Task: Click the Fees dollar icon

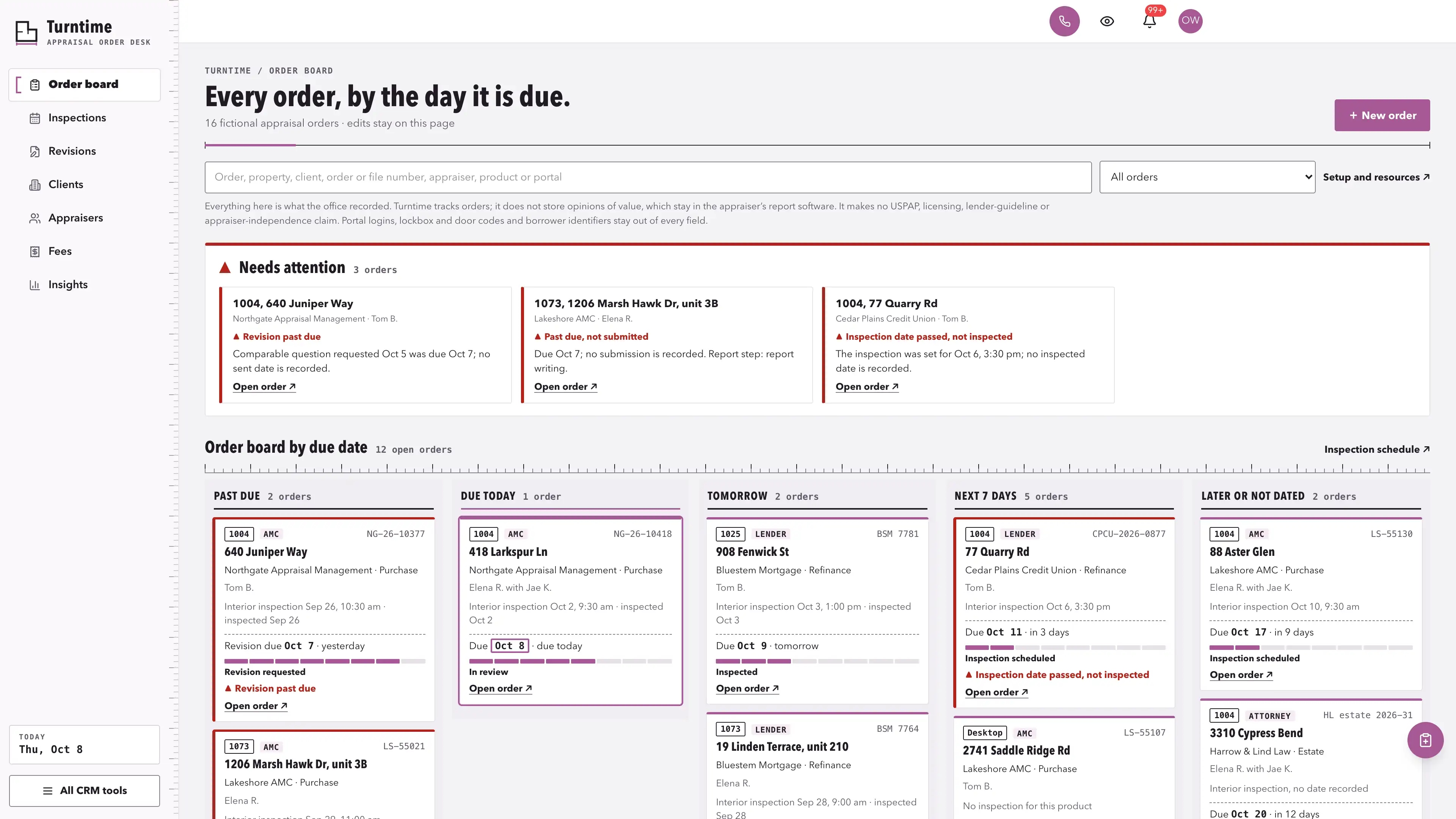Action: point(35,251)
